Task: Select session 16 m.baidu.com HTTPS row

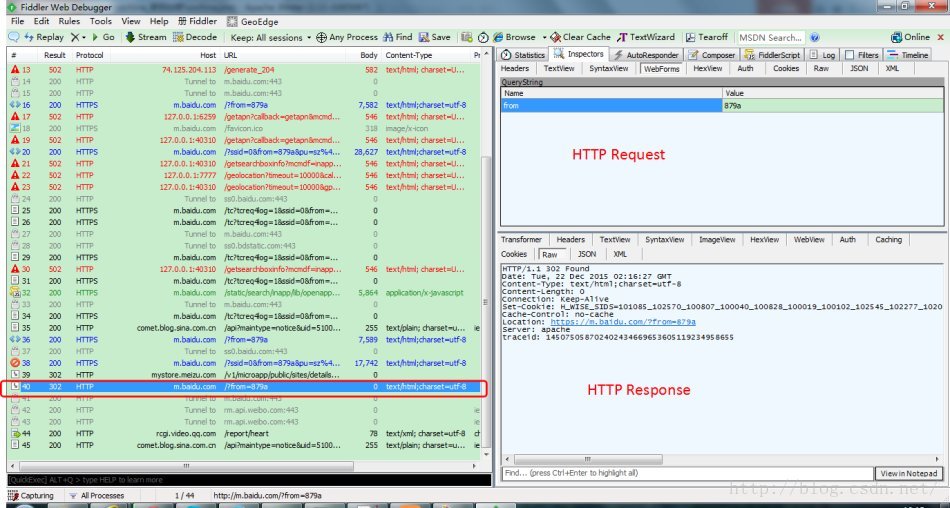Action: (245, 105)
